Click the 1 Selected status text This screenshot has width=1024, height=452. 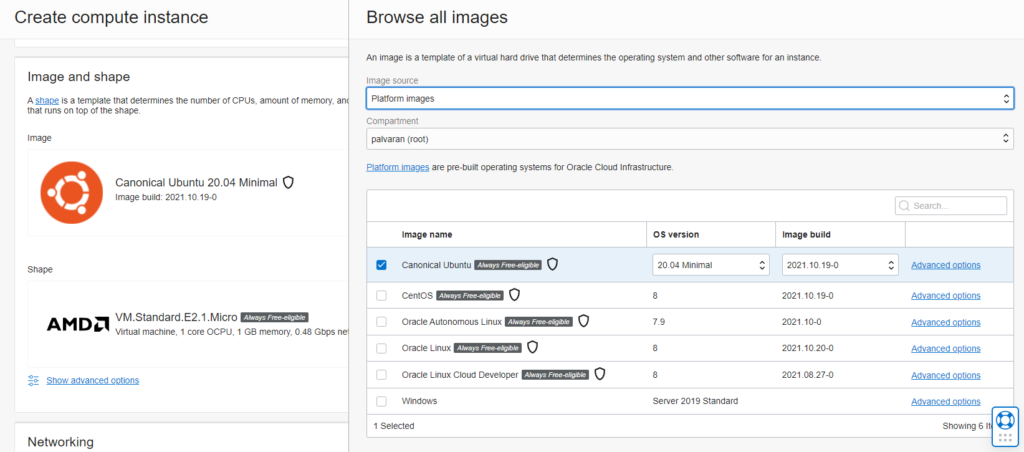tap(394, 426)
